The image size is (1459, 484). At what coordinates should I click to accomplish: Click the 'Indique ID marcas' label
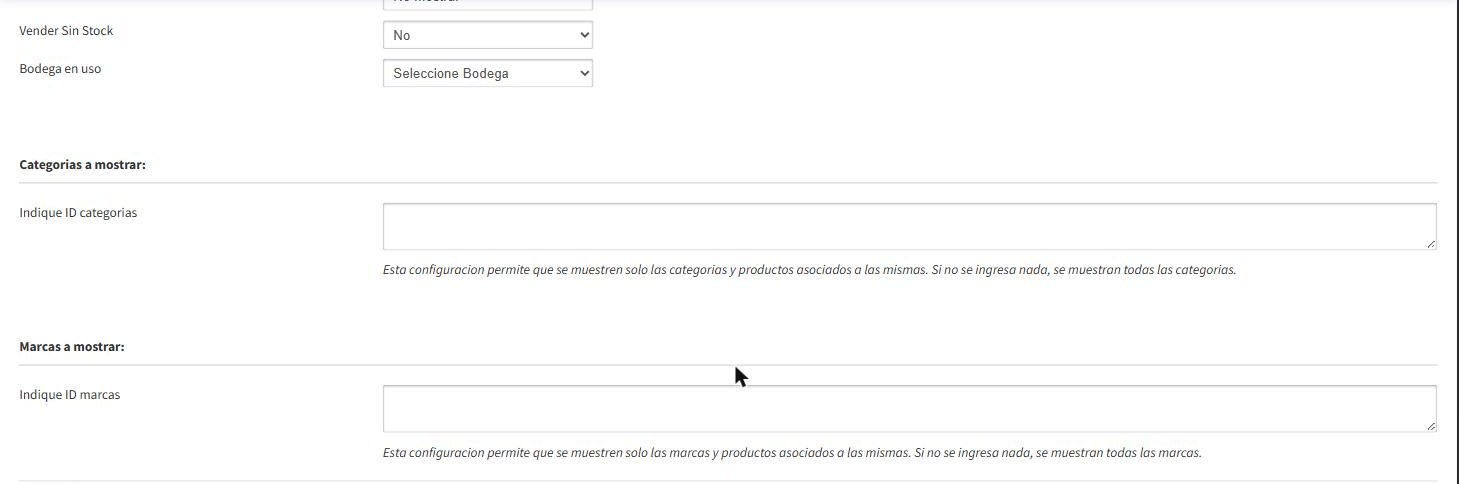click(x=69, y=395)
